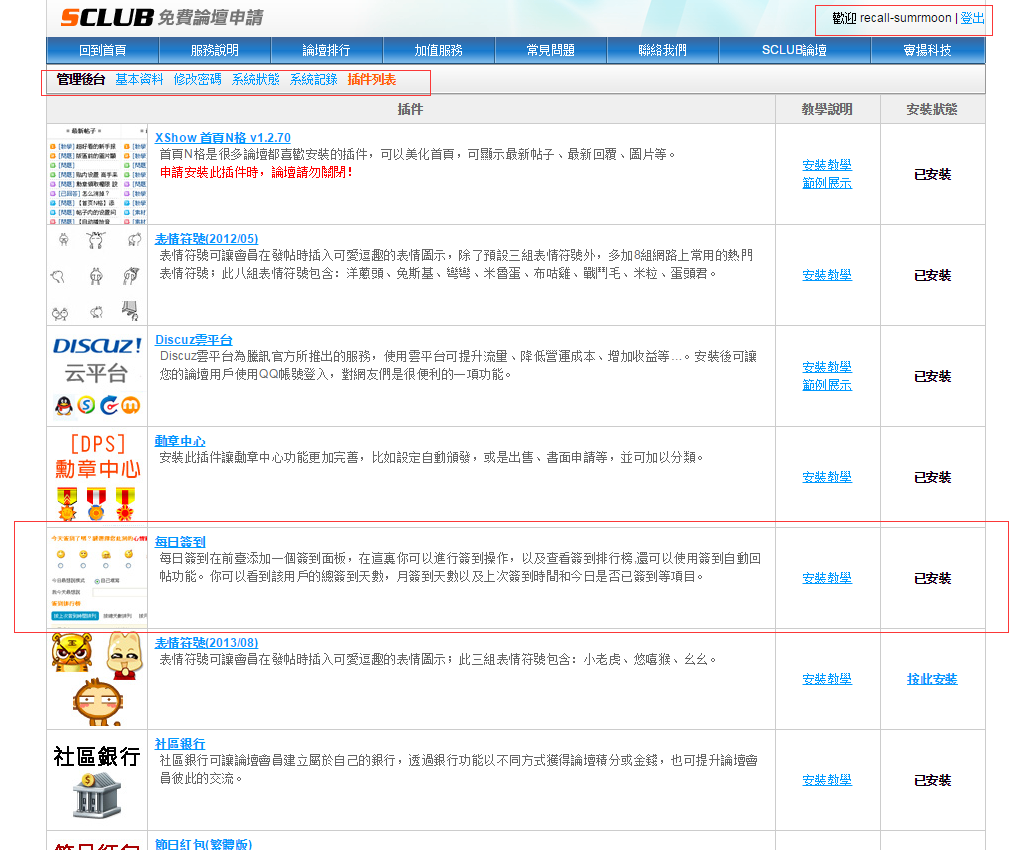Open the 常見問題 navigation item
1009x850 pixels.
tap(551, 50)
